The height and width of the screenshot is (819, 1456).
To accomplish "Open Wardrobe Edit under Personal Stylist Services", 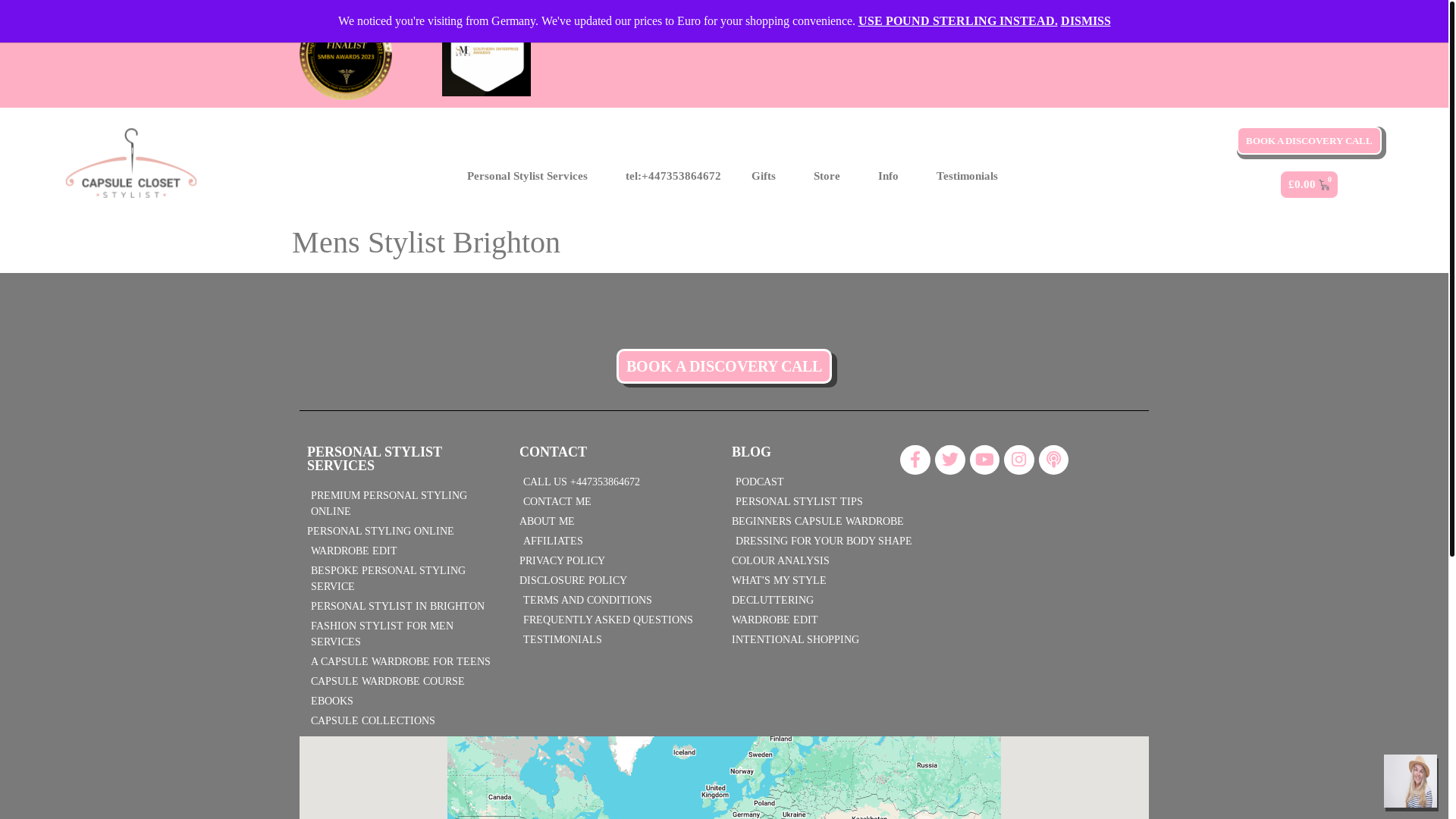I will click(x=353, y=551).
